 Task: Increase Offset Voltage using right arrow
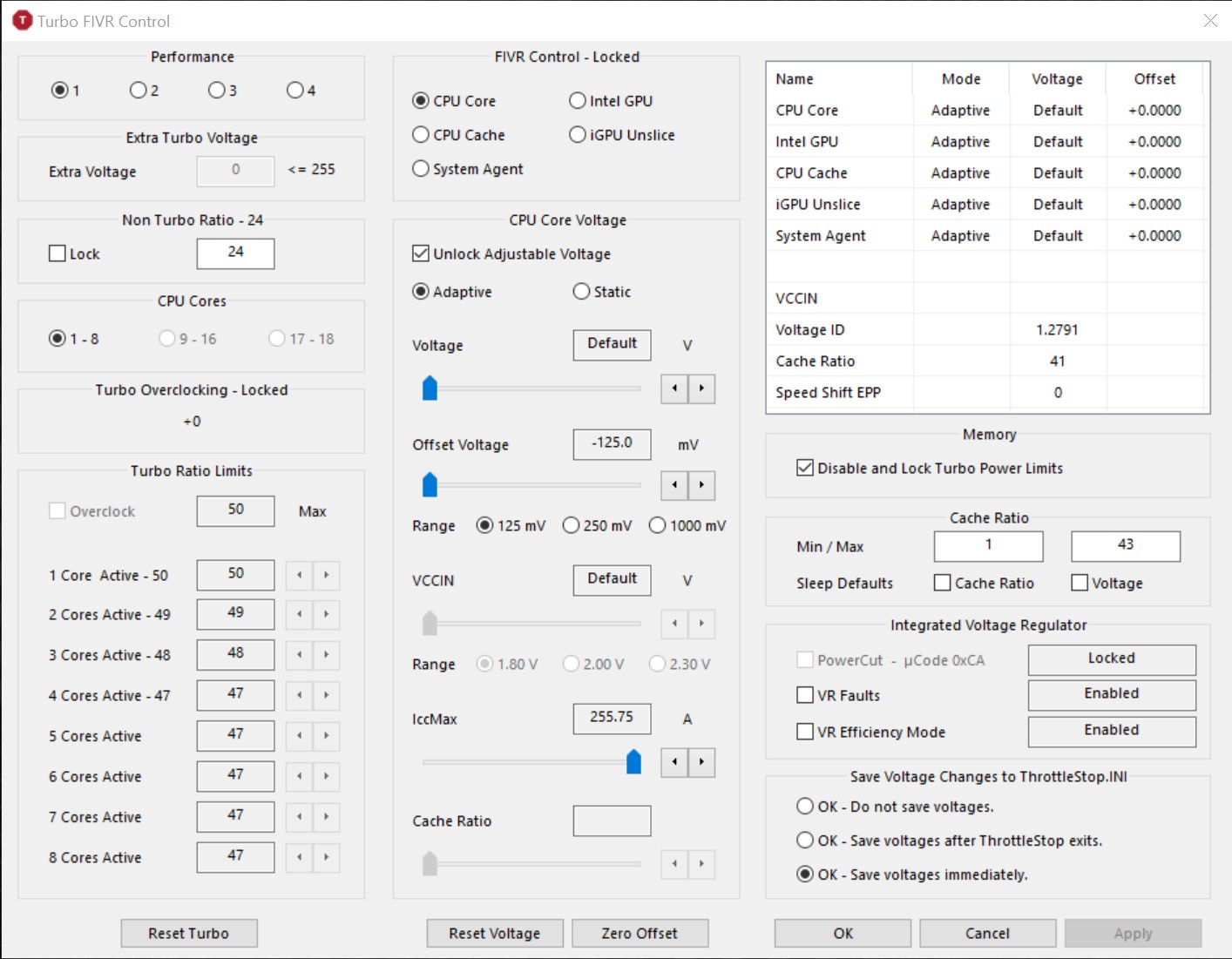pyautogui.click(x=701, y=485)
